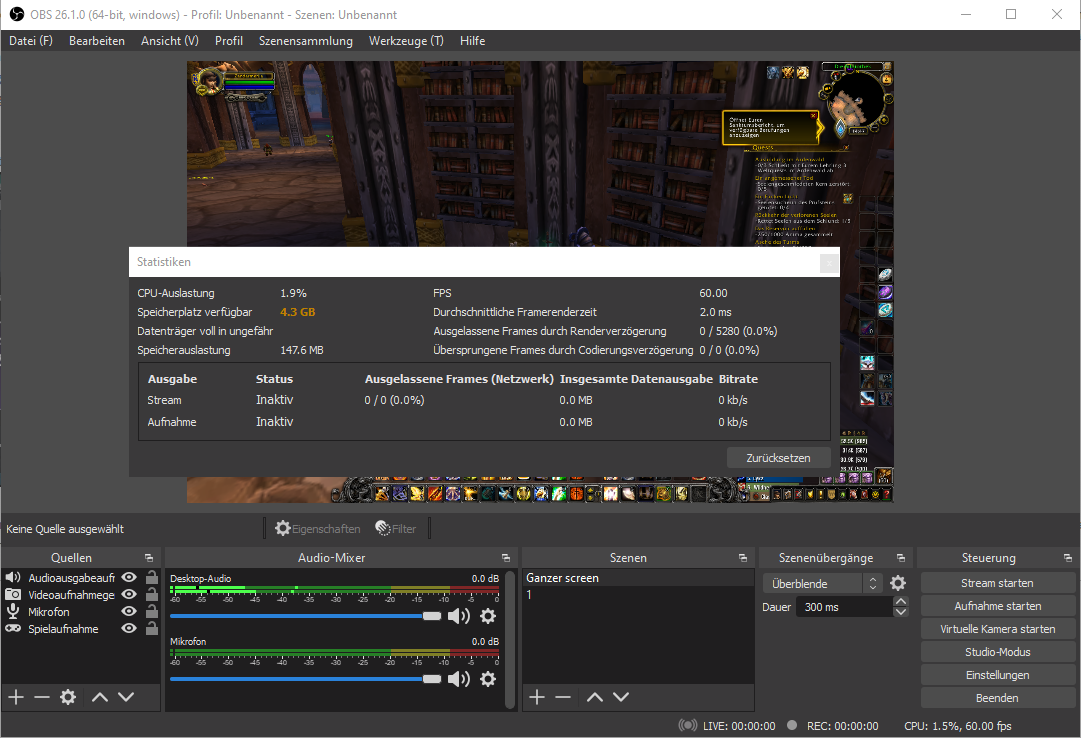Lock the Videoaufnahmegerät source

click(152, 595)
